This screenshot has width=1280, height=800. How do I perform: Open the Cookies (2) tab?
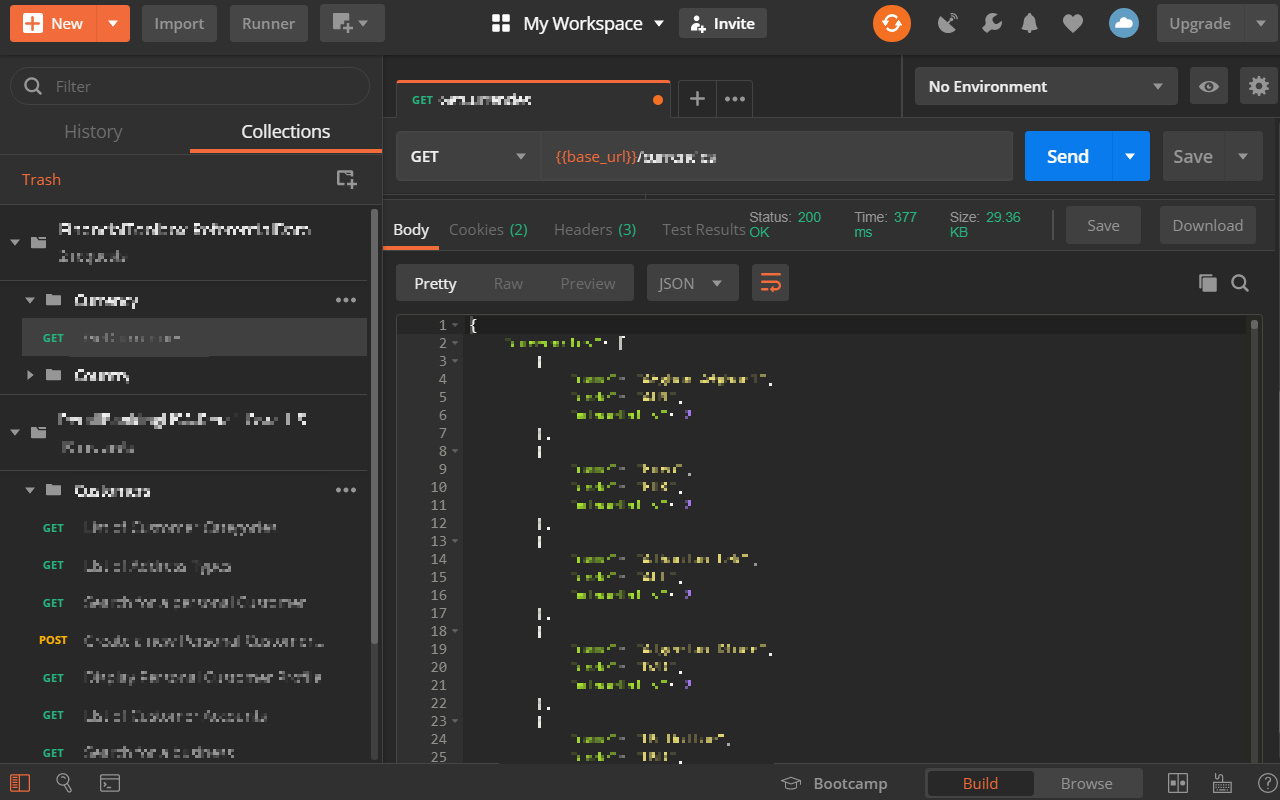[488, 229]
